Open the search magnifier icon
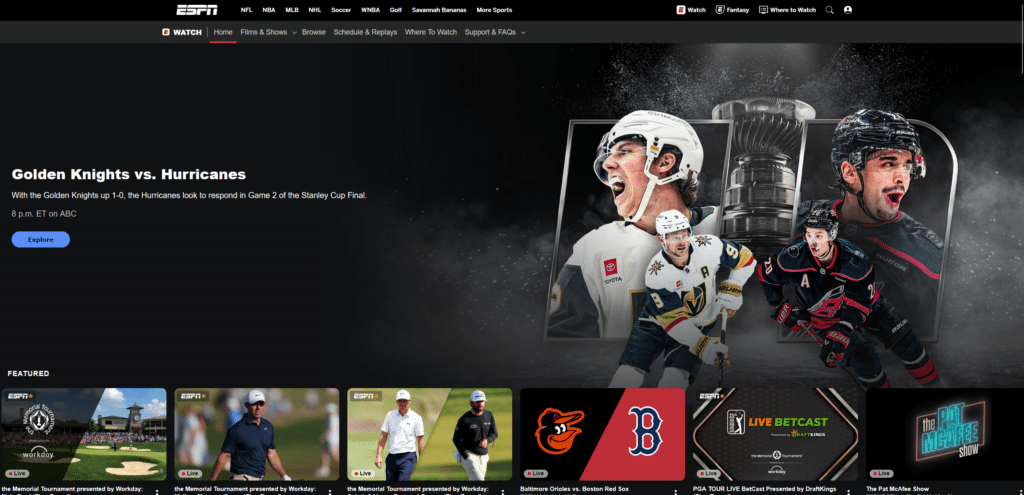The height and width of the screenshot is (495, 1024). (829, 10)
